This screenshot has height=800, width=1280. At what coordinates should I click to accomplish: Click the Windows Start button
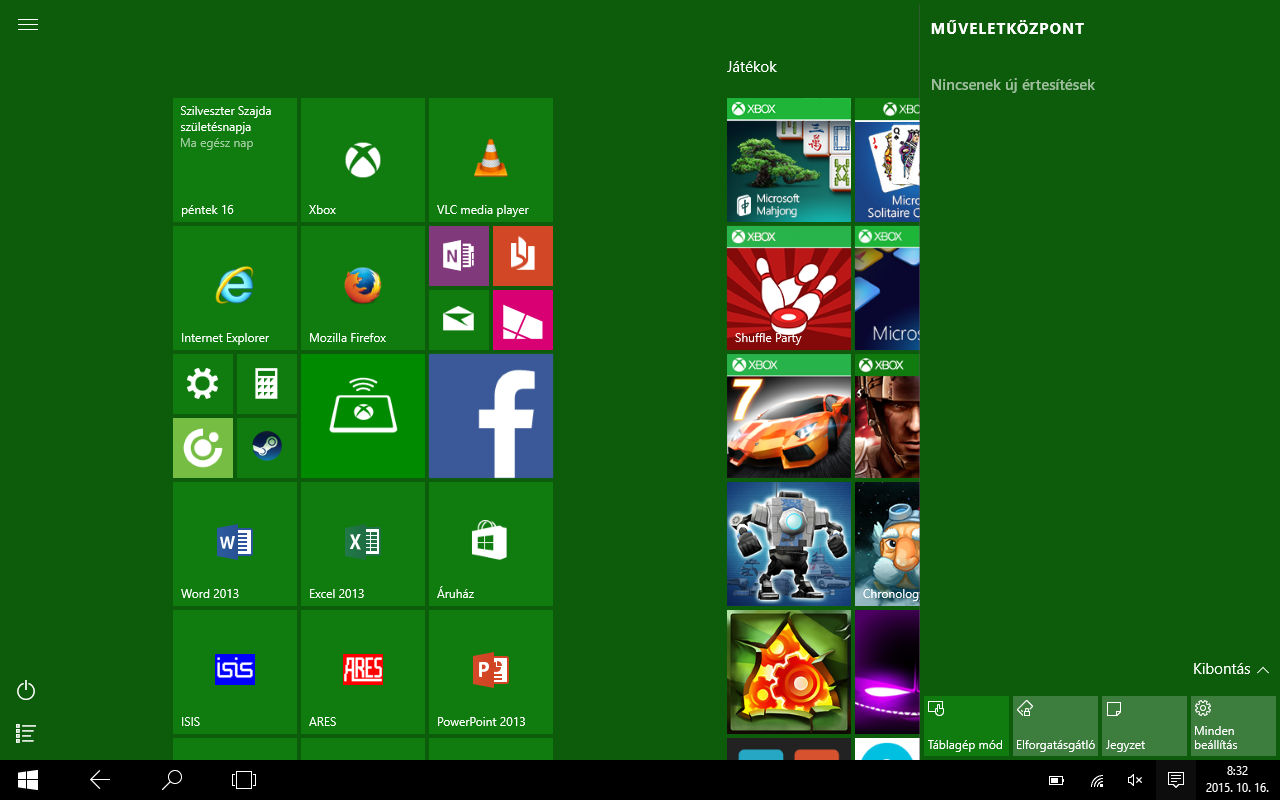click(28, 780)
